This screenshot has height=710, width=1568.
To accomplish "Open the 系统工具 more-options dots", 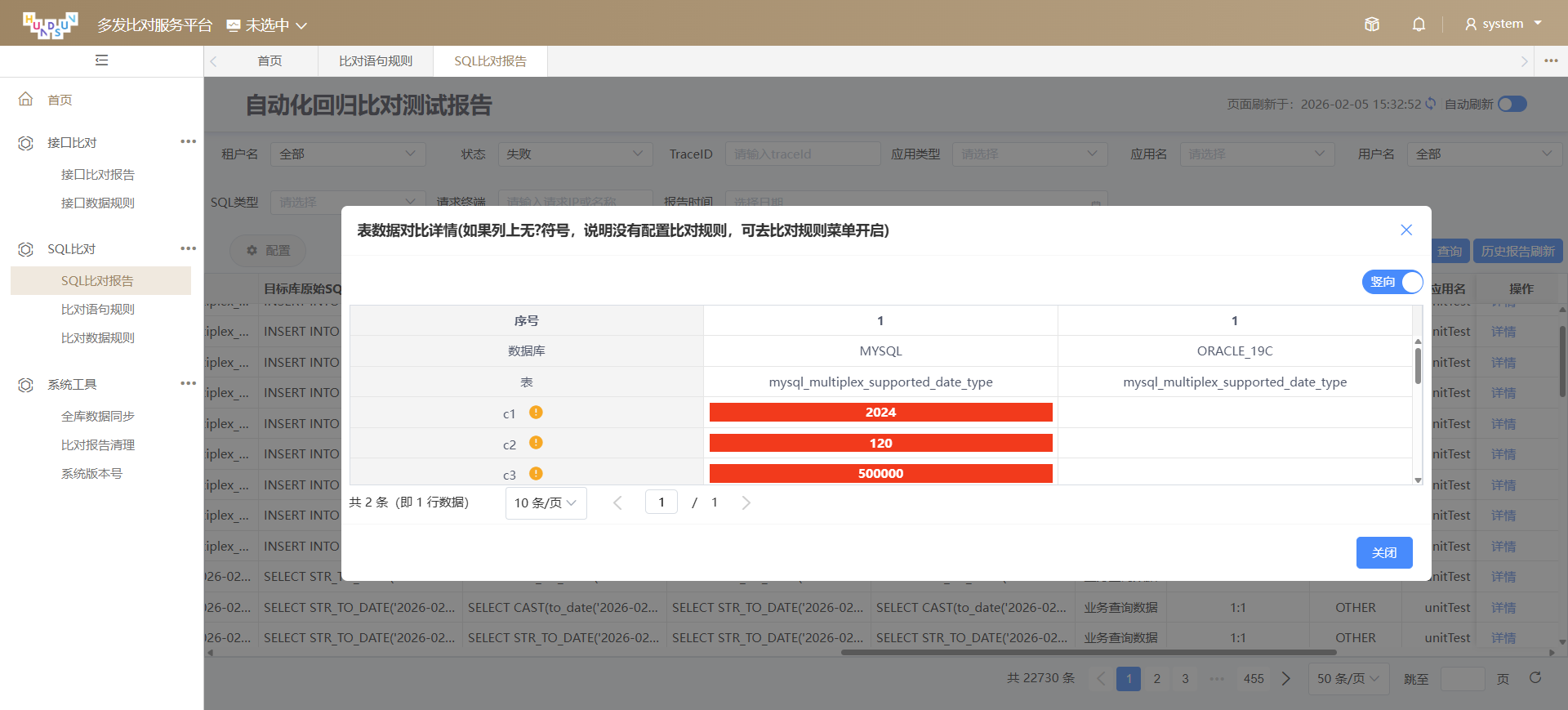I will click(x=188, y=383).
